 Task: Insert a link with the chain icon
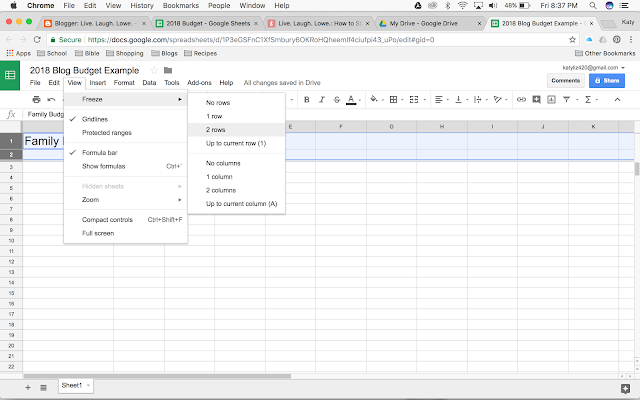click(x=521, y=99)
